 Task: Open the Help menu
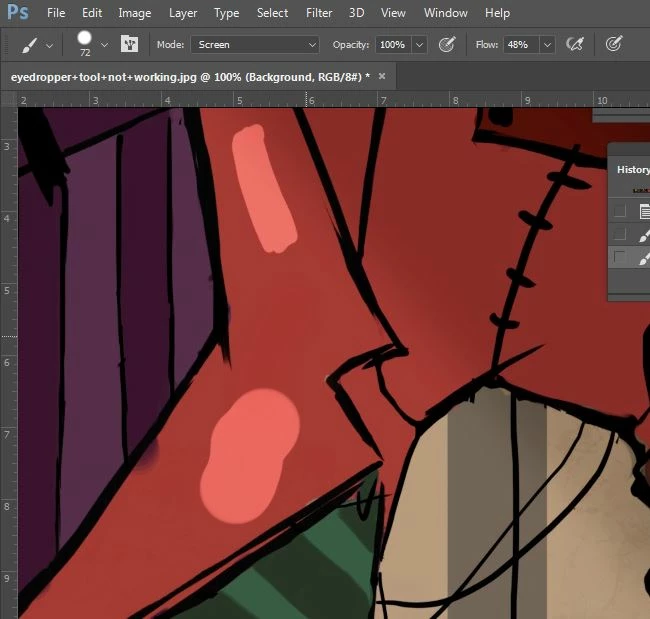pos(497,13)
